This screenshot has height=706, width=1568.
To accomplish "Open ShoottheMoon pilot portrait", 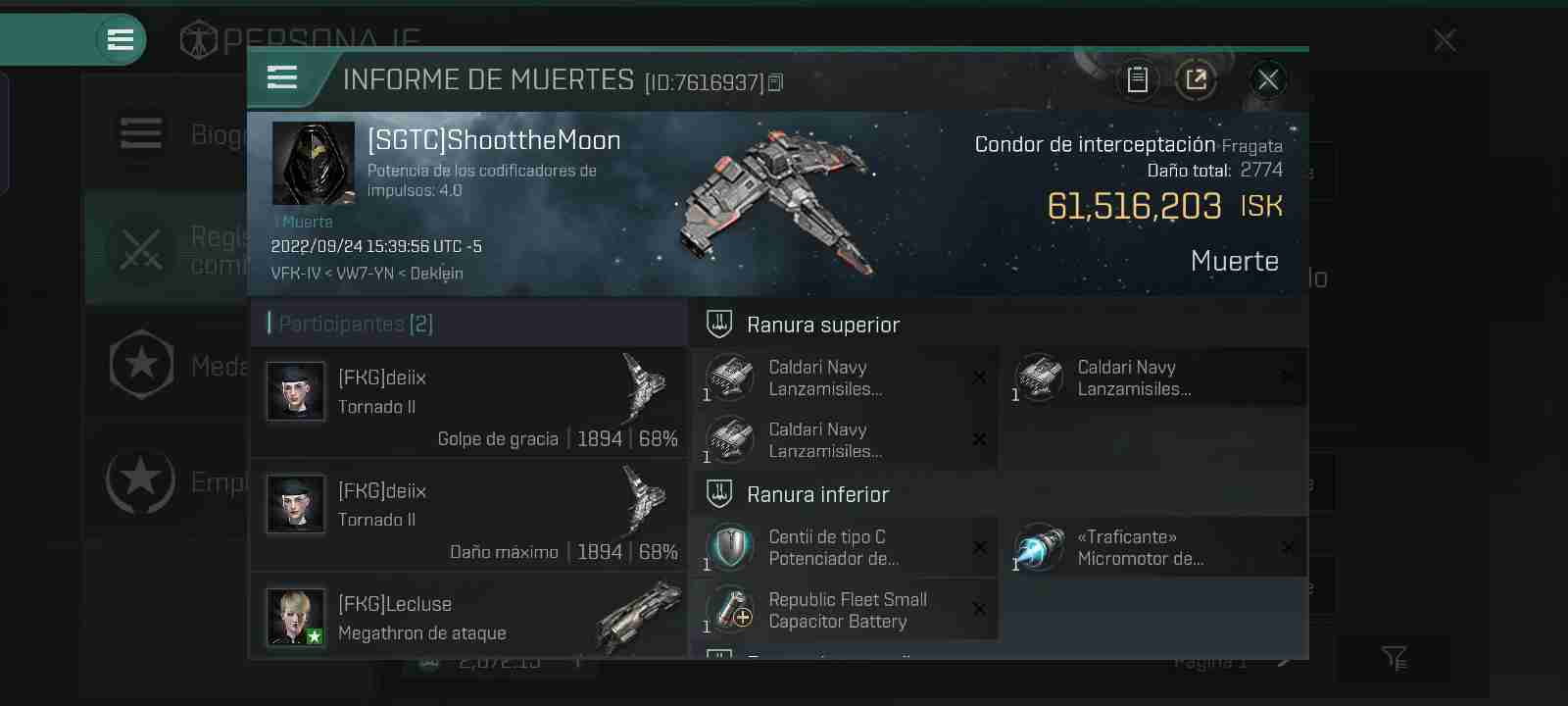I will (x=314, y=163).
